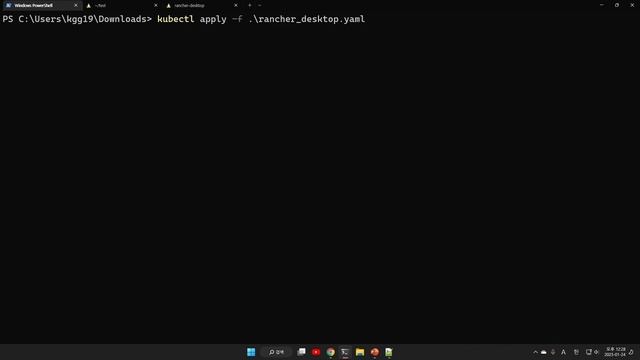Open the notification bell in tray
The width and height of the screenshot is (640, 360).
click(631, 352)
